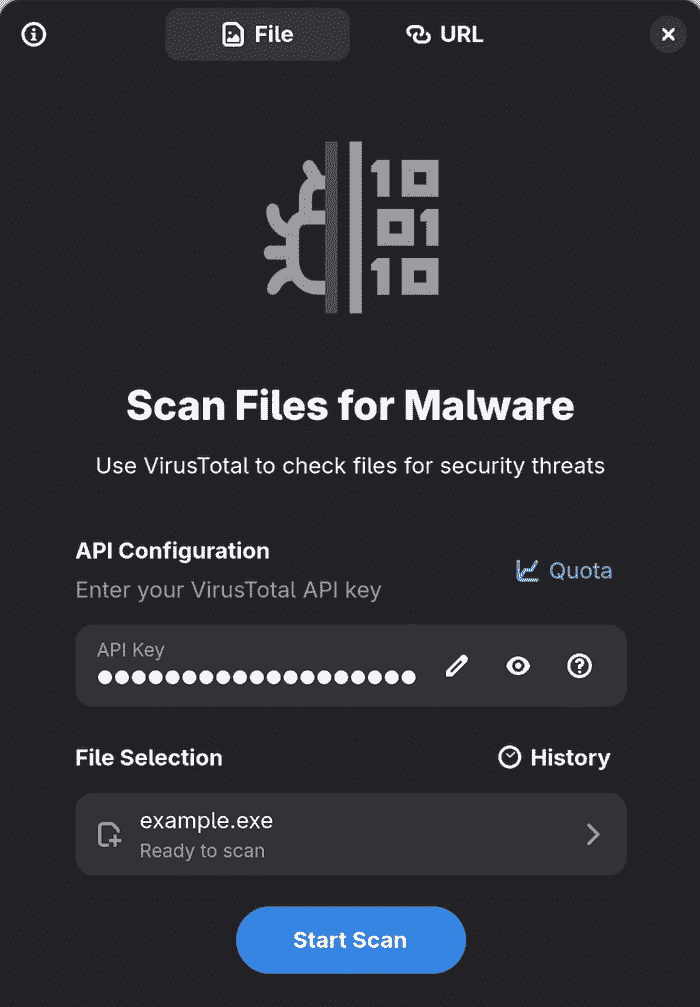Click the clock icon next to History
700x1007 pixels.
pyautogui.click(x=510, y=758)
